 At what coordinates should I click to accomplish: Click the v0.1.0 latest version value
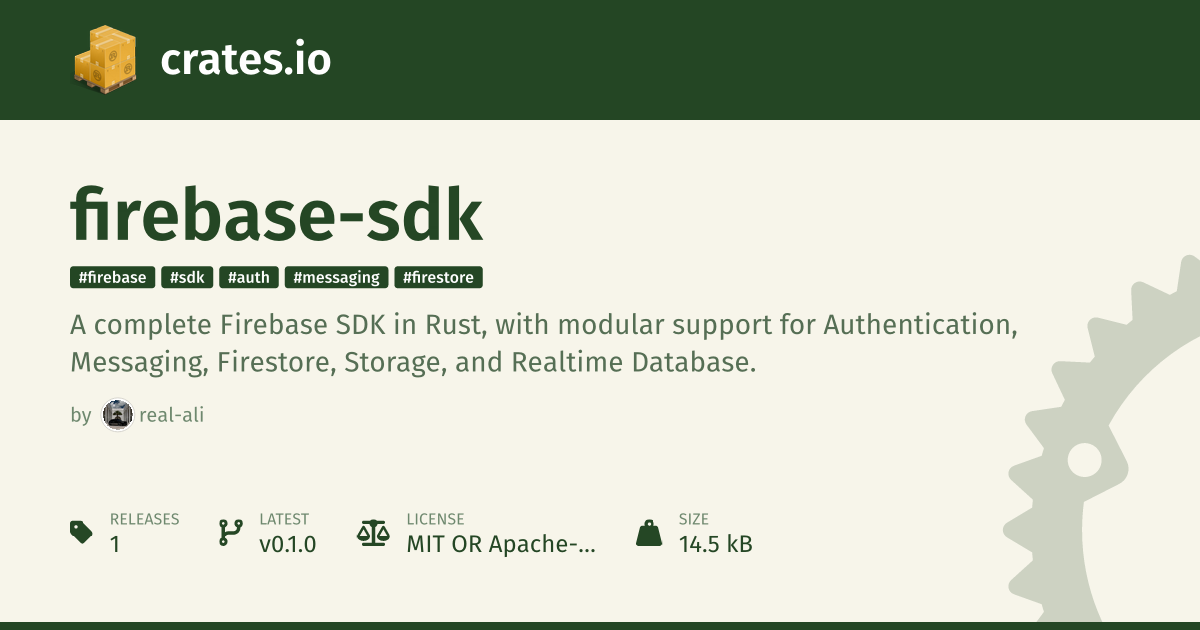287,544
